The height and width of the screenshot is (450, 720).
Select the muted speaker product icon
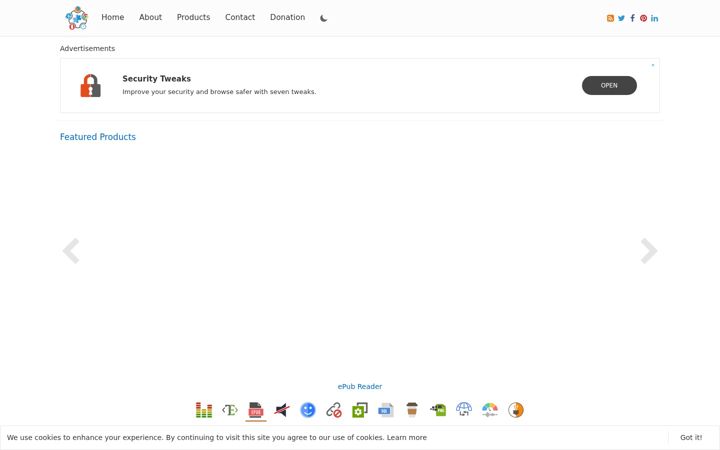pos(282,410)
